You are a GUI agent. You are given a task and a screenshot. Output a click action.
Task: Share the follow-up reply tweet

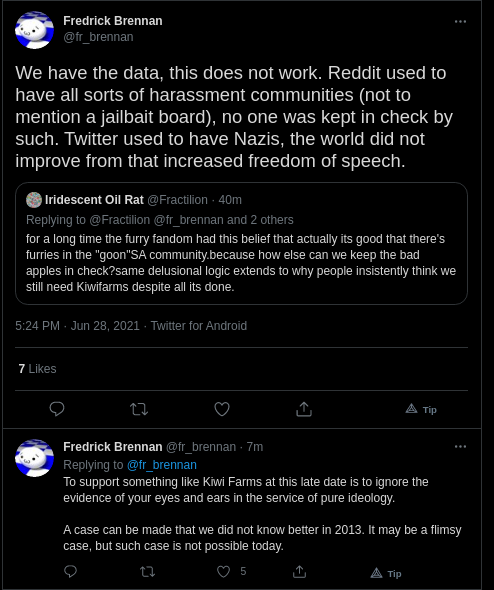coord(299,572)
